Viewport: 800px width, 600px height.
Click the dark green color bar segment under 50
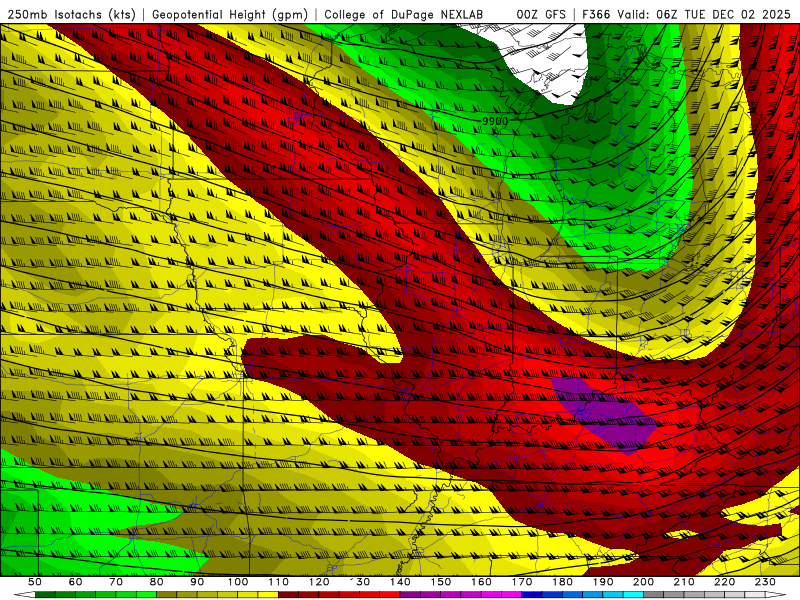click(x=45, y=595)
